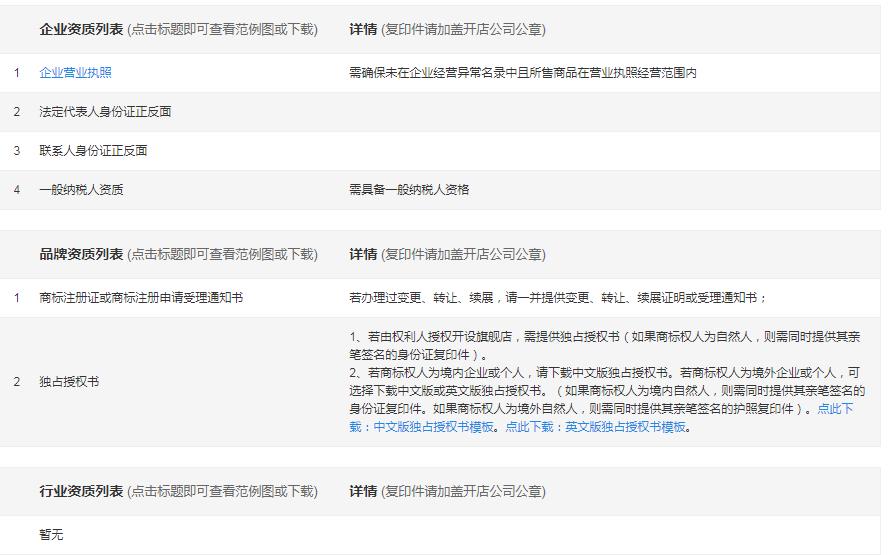Click 详情 header in 行业资质列表 table
The width and height of the screenshot is (888, 555).
tap(363, 492)
